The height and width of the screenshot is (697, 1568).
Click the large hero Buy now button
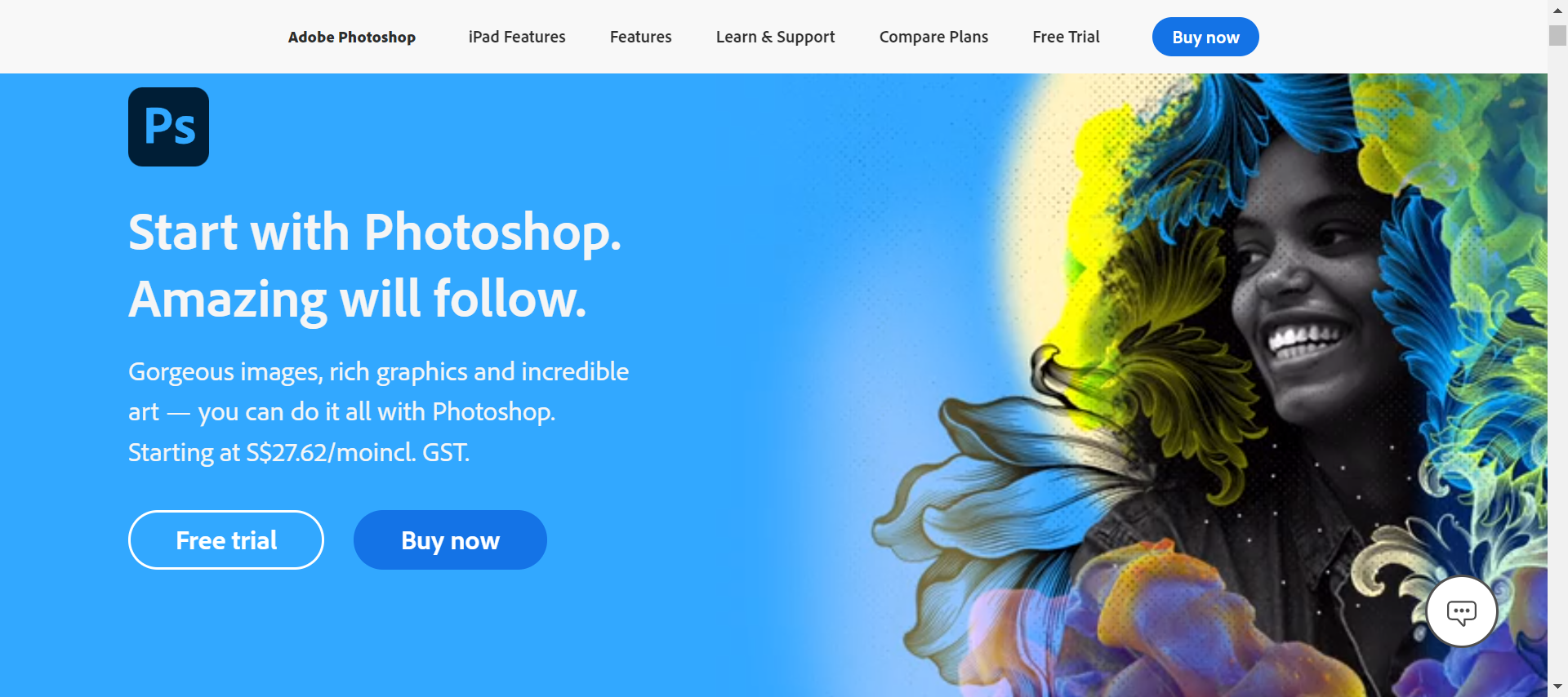point(450,539)
